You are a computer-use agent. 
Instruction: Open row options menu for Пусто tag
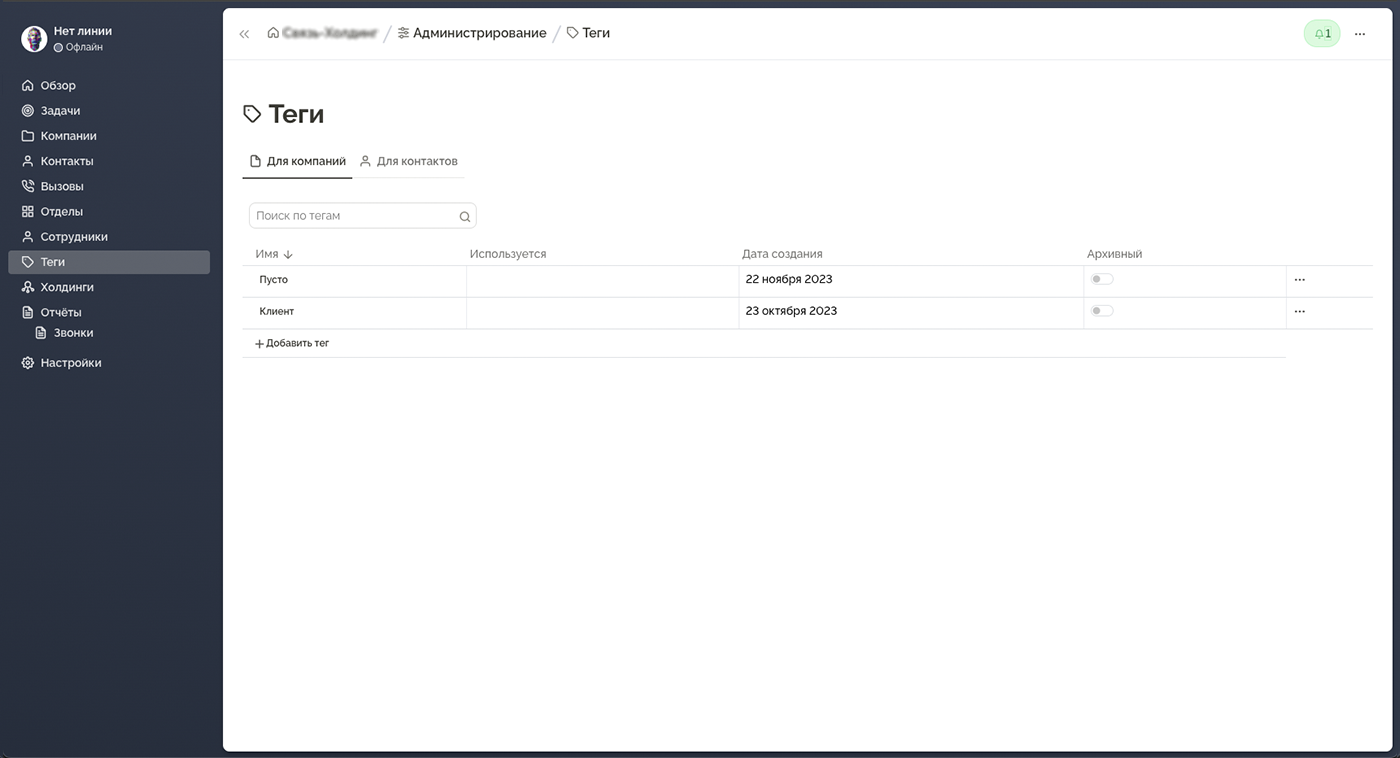[1299, 280]
